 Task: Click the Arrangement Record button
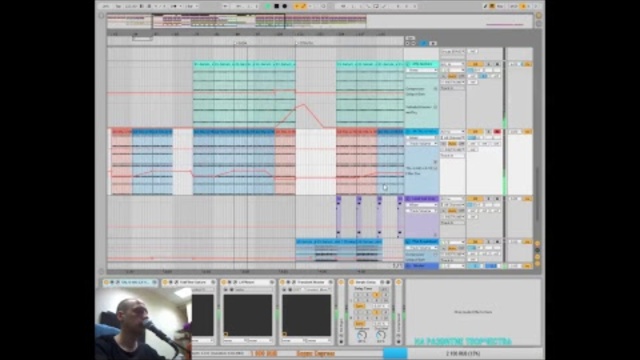pos(285,6)
